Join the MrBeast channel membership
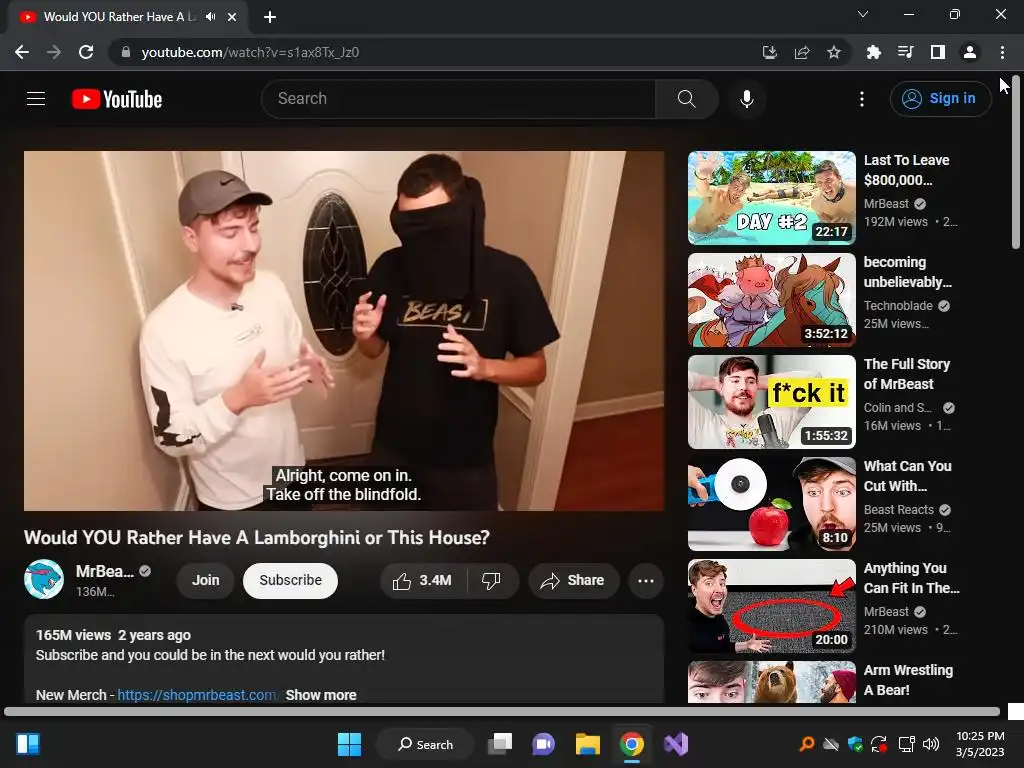Viewport: 1024px width, 768px height. [x=206, y=581]
